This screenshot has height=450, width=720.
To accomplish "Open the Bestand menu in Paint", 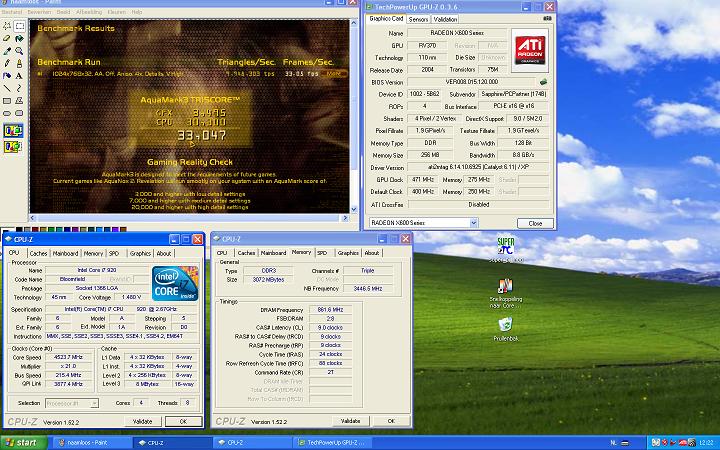I will (12, 12).
